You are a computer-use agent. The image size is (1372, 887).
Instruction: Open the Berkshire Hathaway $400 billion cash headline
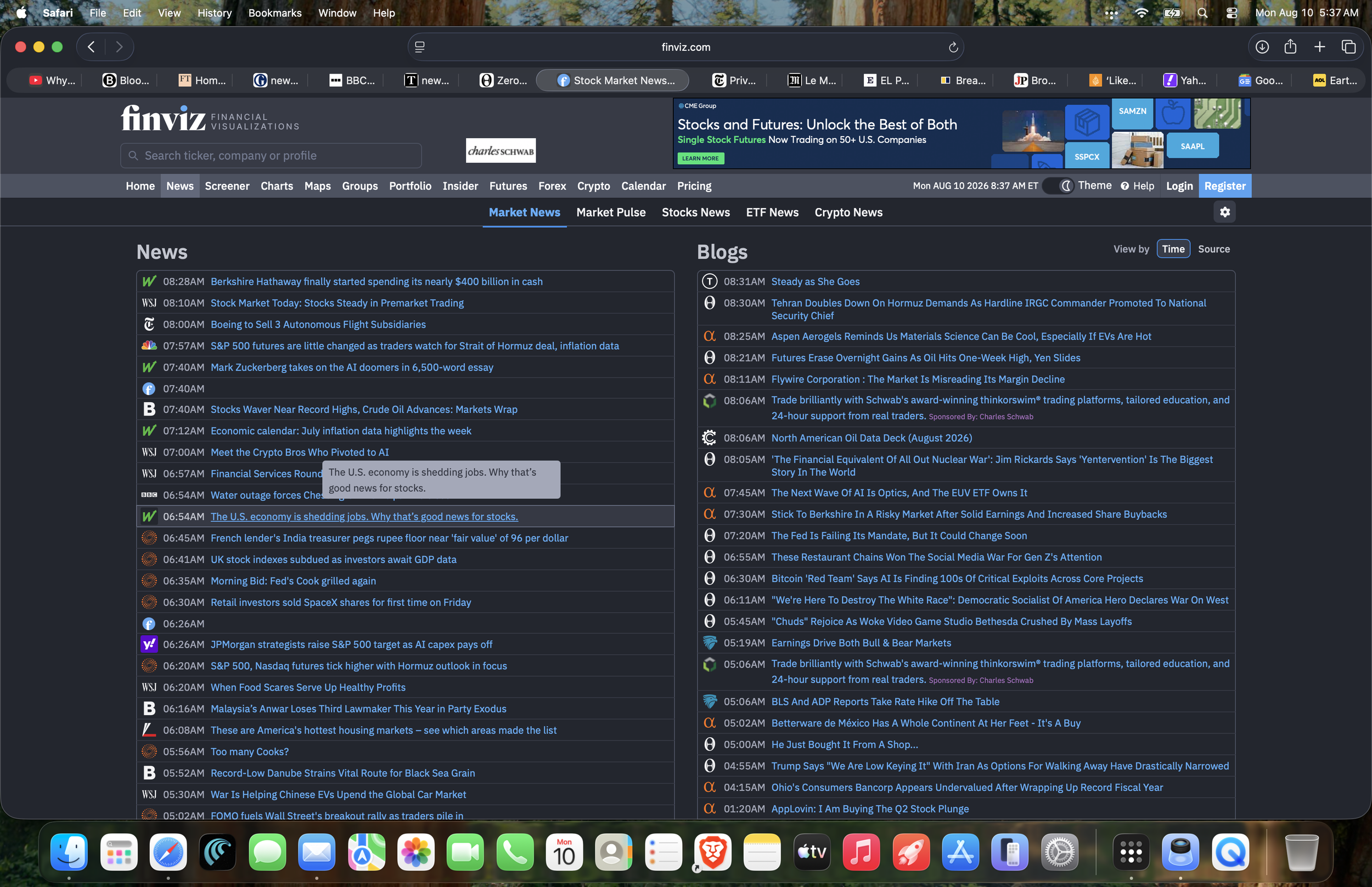[x=376, y=282]
